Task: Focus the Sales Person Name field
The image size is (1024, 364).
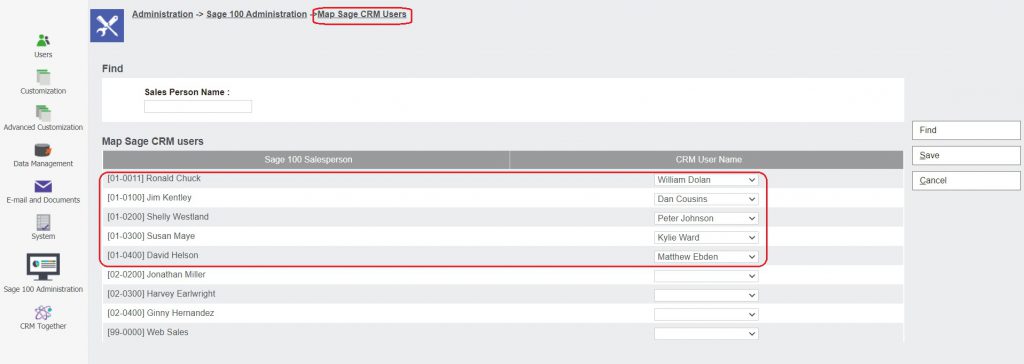Action: click(x=198, y=107)
